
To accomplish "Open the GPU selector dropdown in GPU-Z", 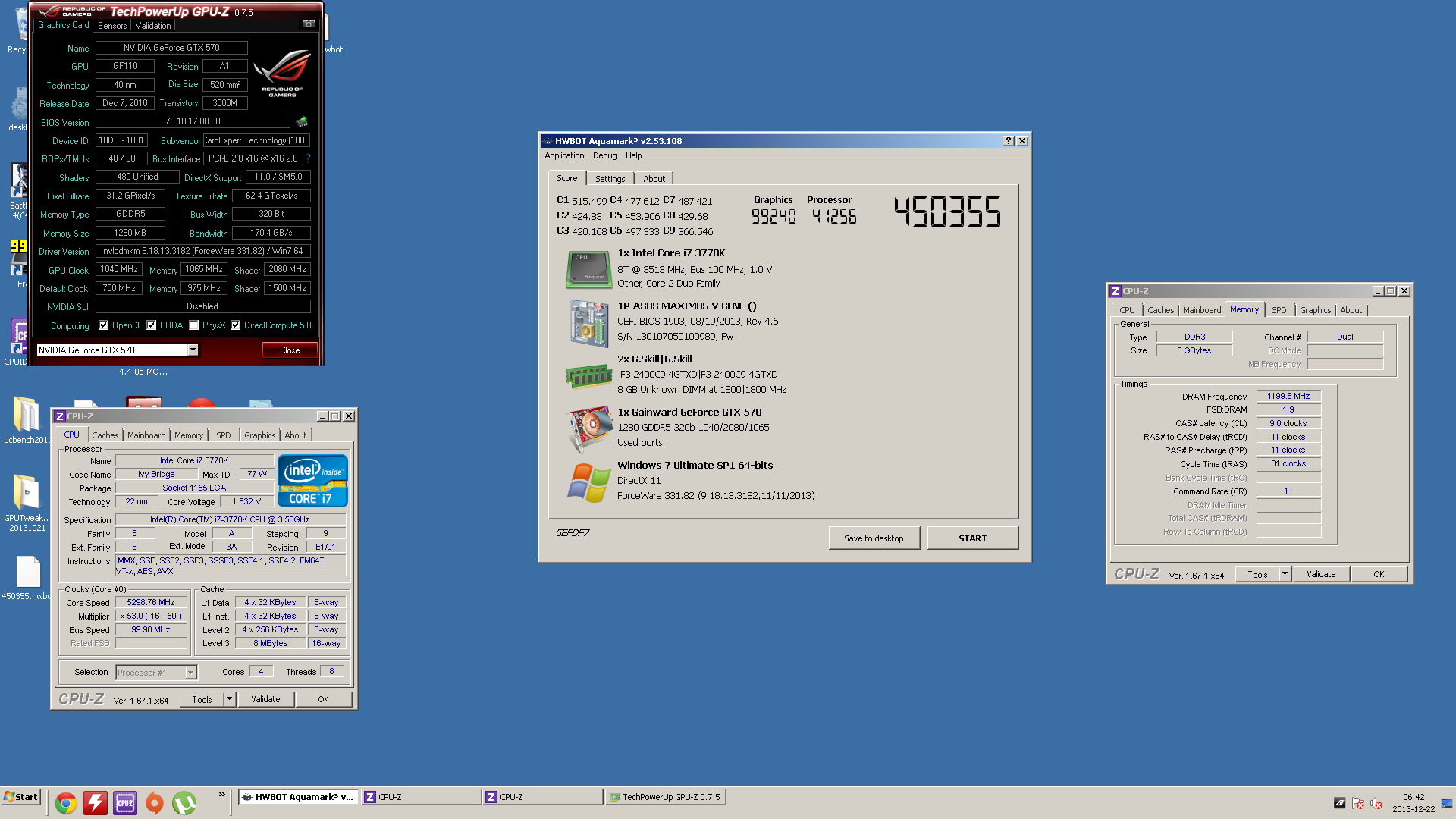I will (193, 350).
